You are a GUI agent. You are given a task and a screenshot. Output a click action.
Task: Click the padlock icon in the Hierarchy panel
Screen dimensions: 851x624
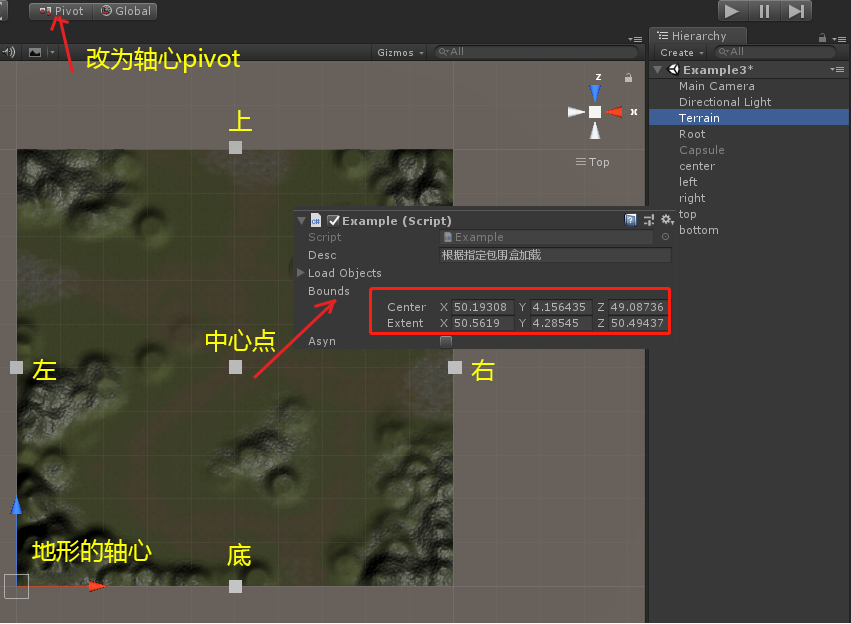[821, 36]
